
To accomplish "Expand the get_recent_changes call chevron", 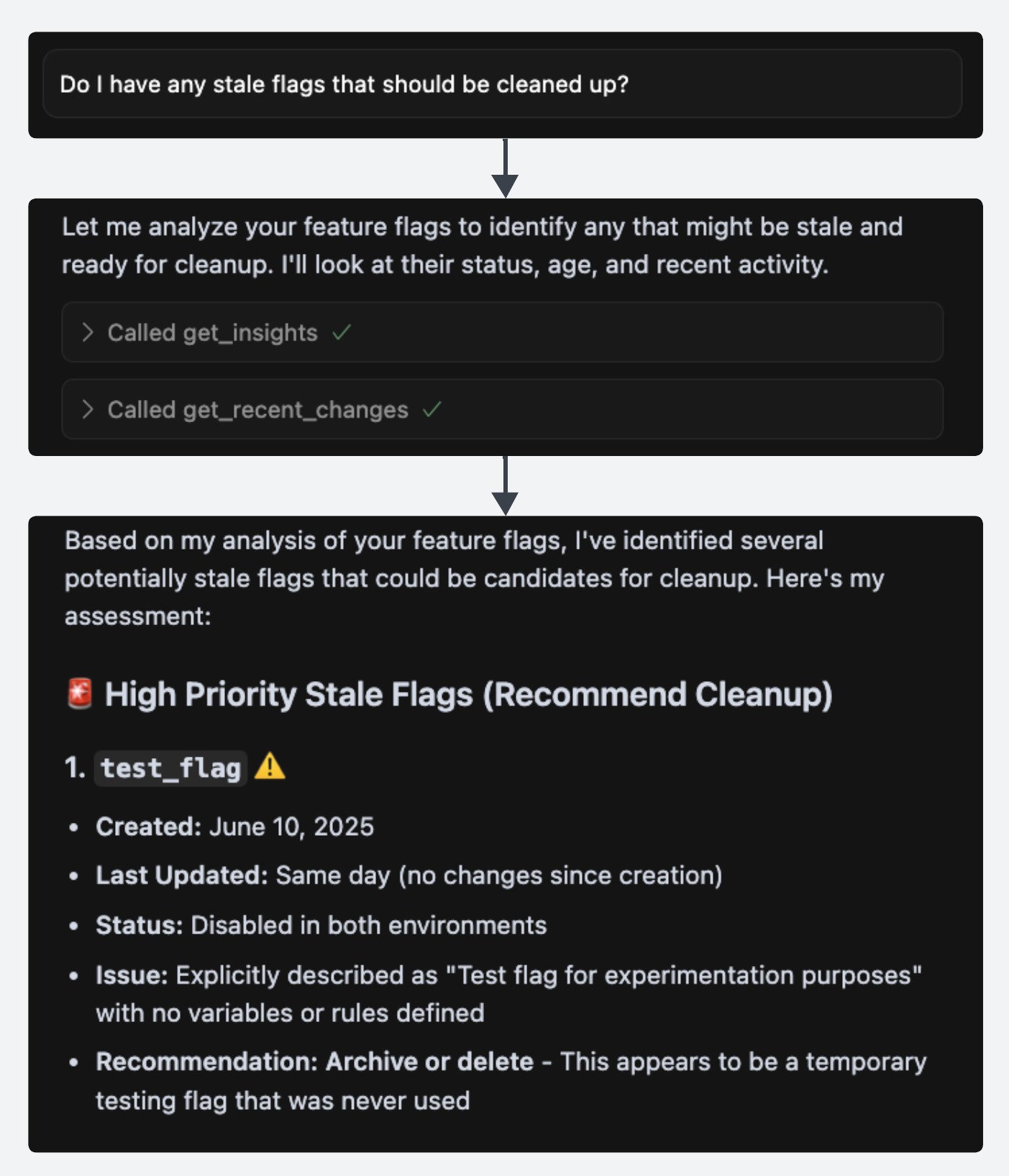I will 88,409.
